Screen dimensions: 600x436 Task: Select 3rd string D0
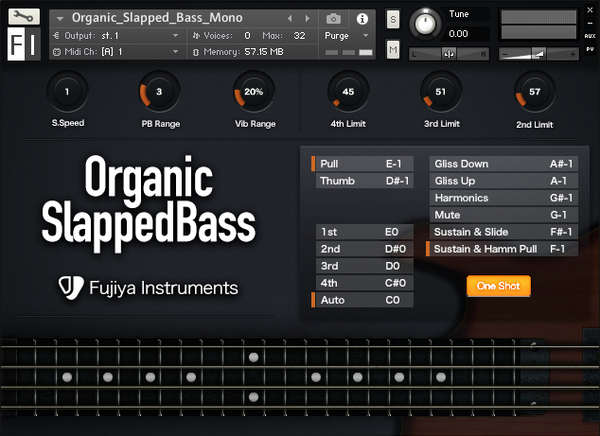tap(364, 266)
